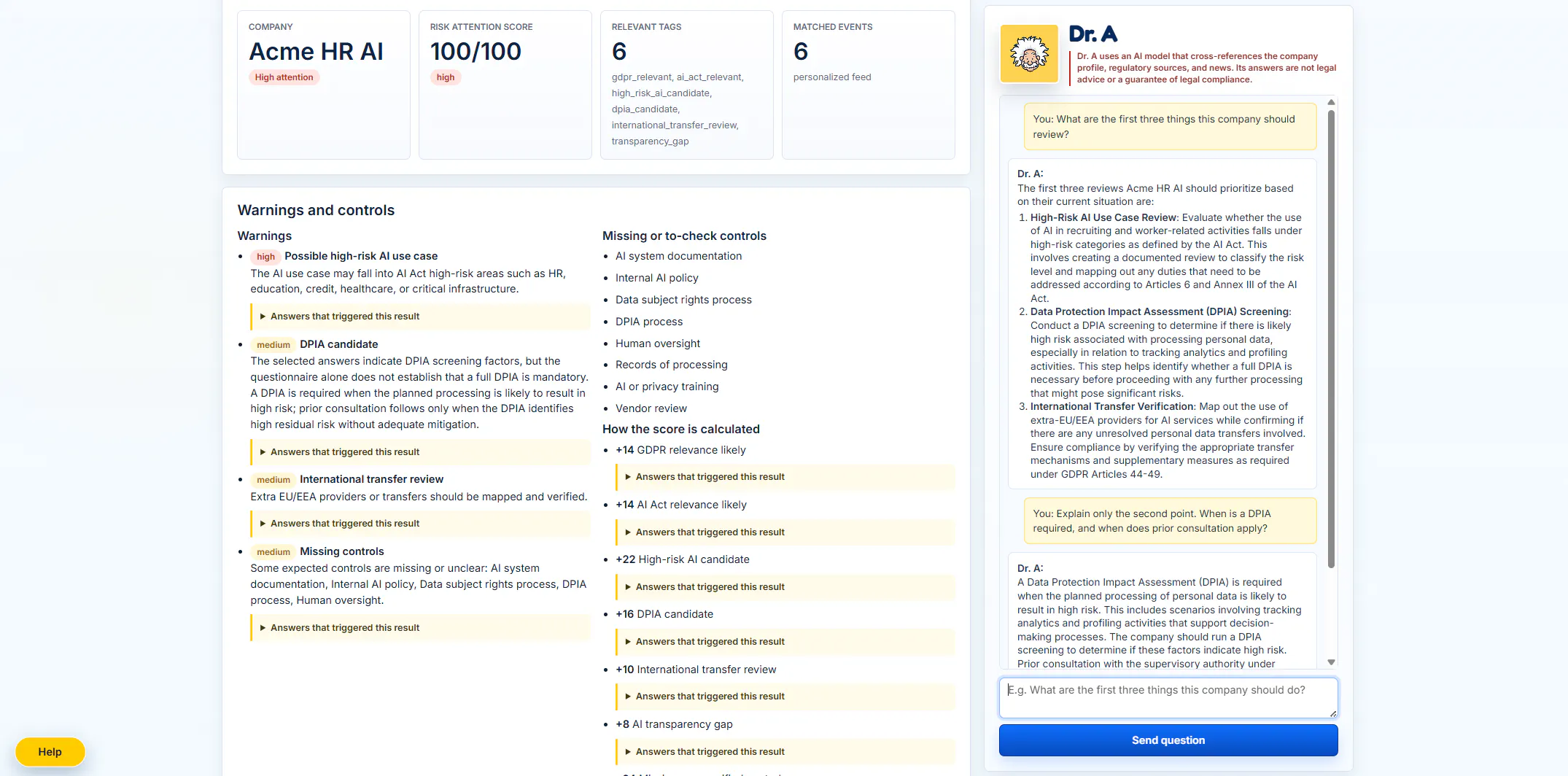Expand answers for +10 International transfer review score

click(785, 697)
